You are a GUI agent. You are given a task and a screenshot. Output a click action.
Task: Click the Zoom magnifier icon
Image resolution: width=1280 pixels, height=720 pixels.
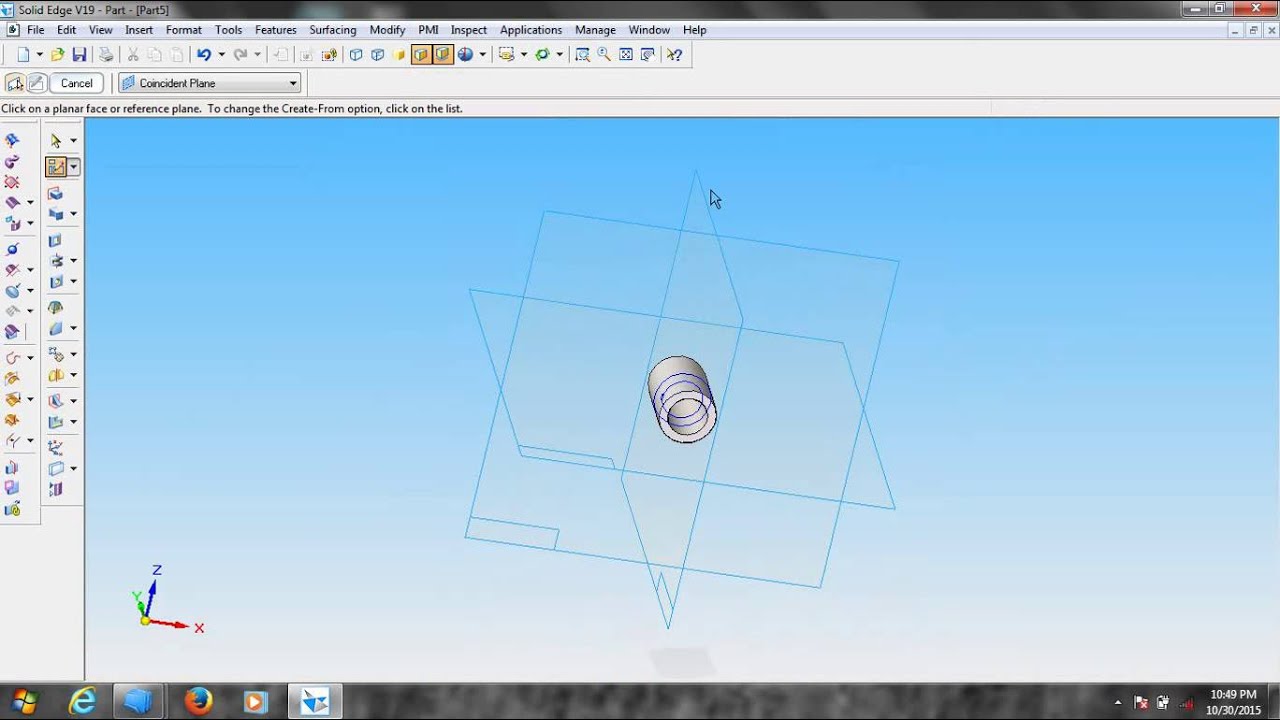pos(604,55)
